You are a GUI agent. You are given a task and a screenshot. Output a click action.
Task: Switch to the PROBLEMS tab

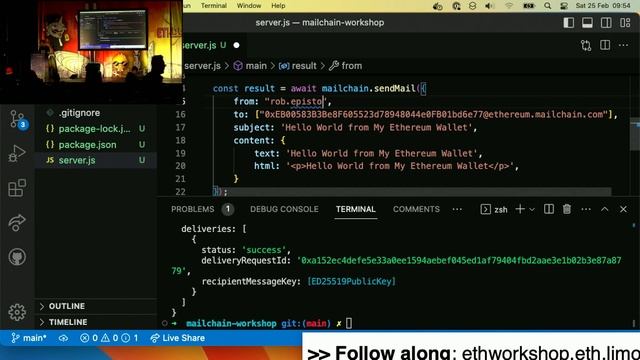(x=193, y=209)
